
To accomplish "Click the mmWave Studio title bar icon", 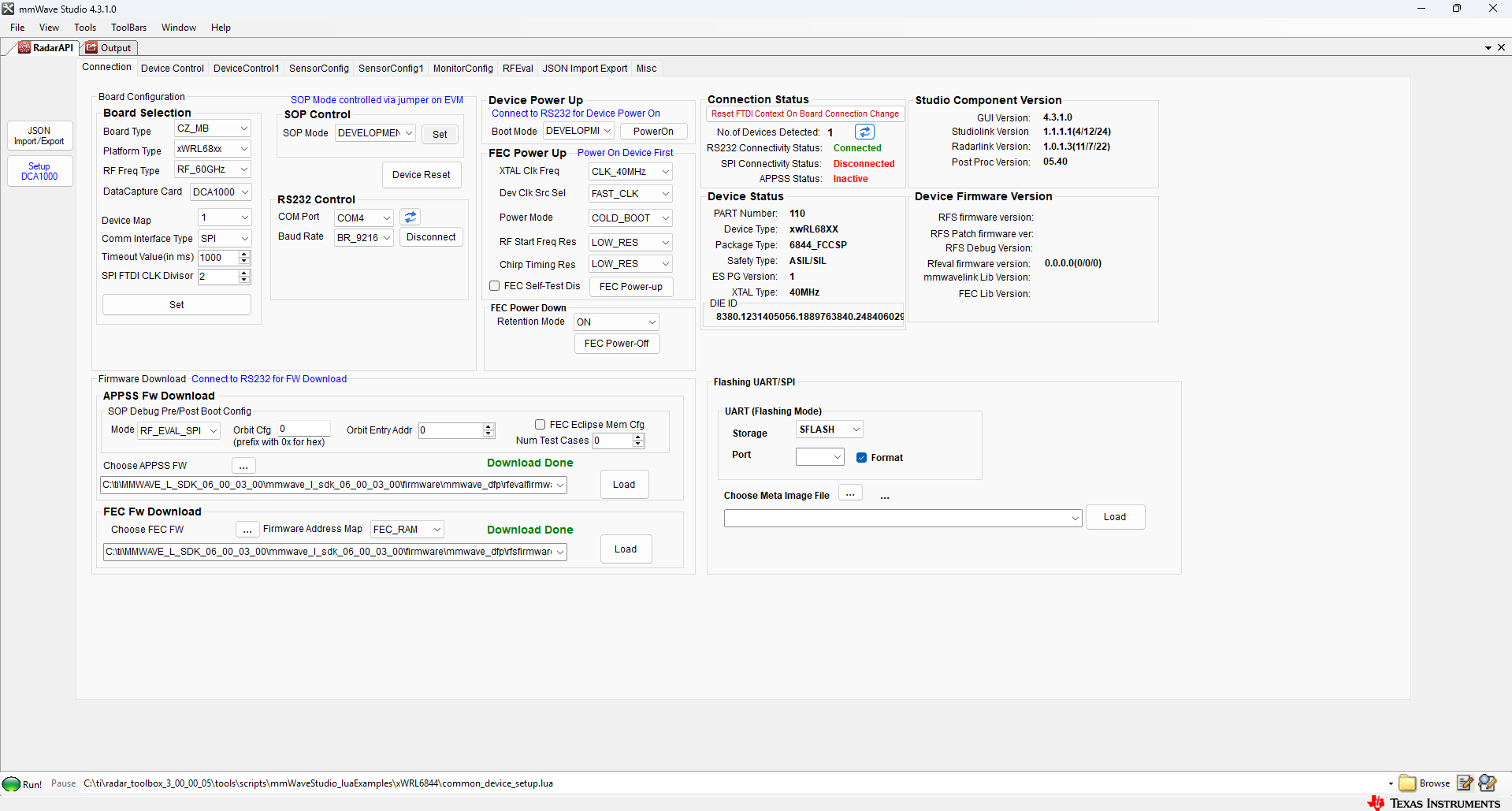I will point(8,9).
